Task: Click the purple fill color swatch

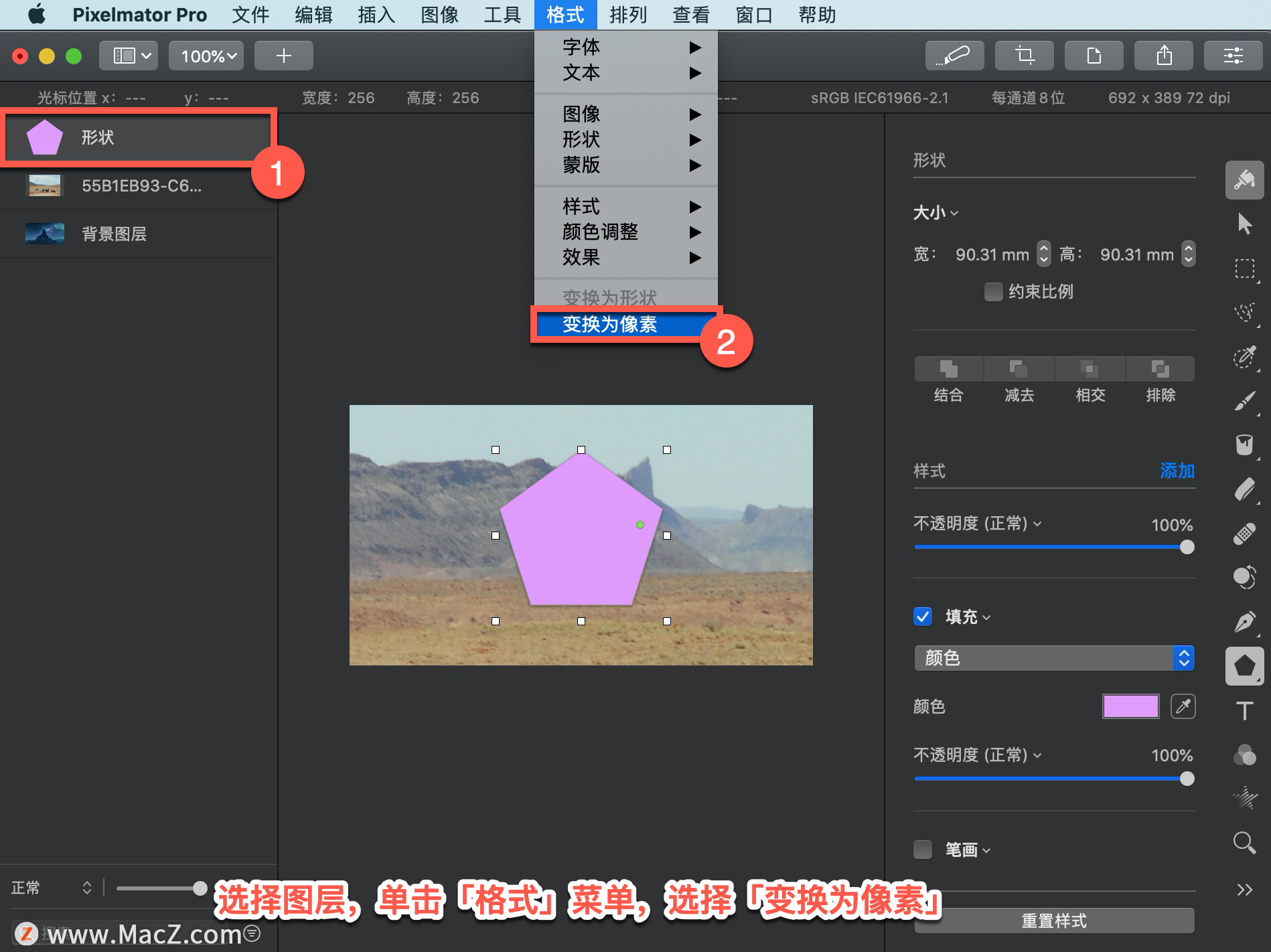Action: pyautogui.click(x=1131, y=706)
